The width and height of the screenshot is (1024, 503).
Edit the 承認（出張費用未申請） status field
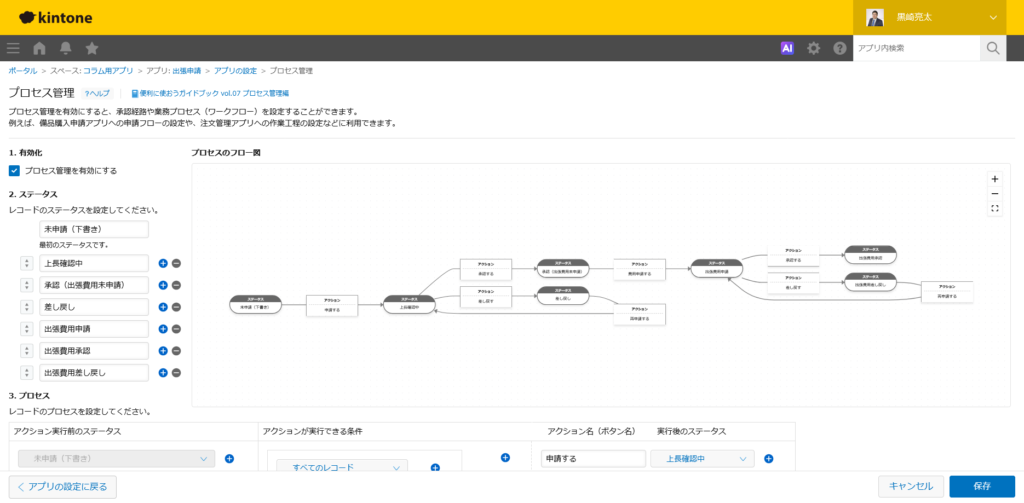[x=94, y=285]
